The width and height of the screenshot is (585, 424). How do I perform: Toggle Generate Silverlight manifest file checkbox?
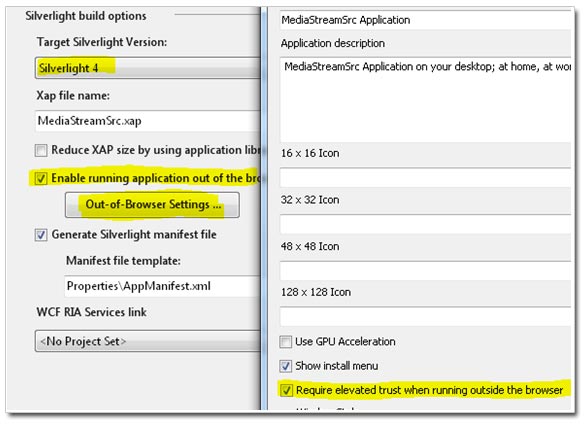click(x=41, y=235)
